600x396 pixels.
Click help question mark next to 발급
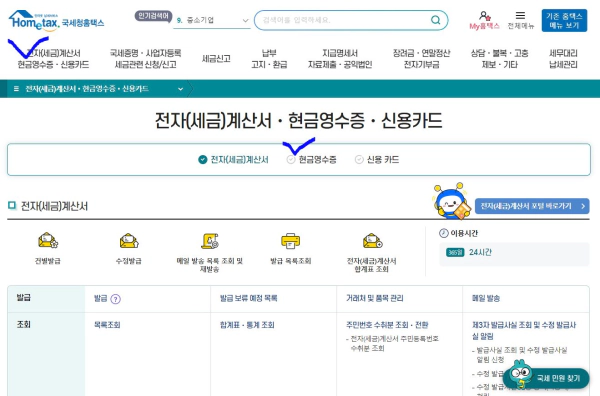116,299
